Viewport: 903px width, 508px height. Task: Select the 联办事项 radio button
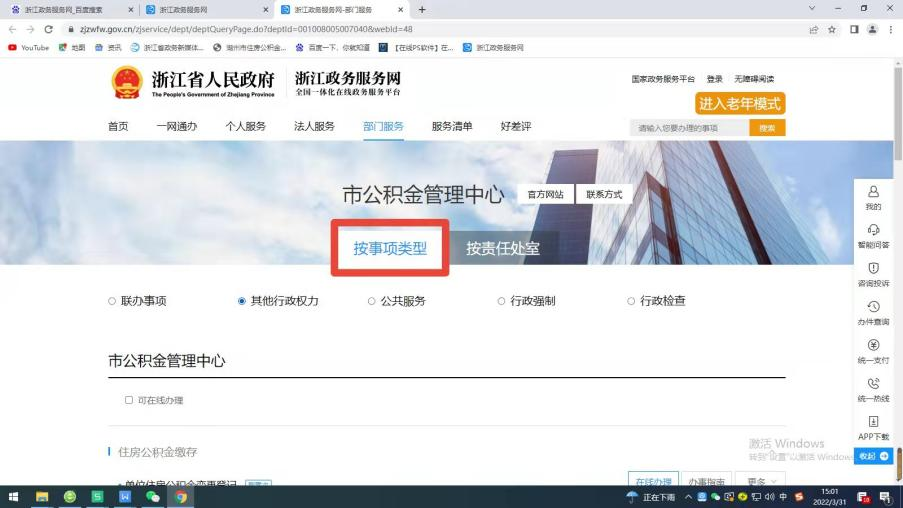(x=112, y=301)
